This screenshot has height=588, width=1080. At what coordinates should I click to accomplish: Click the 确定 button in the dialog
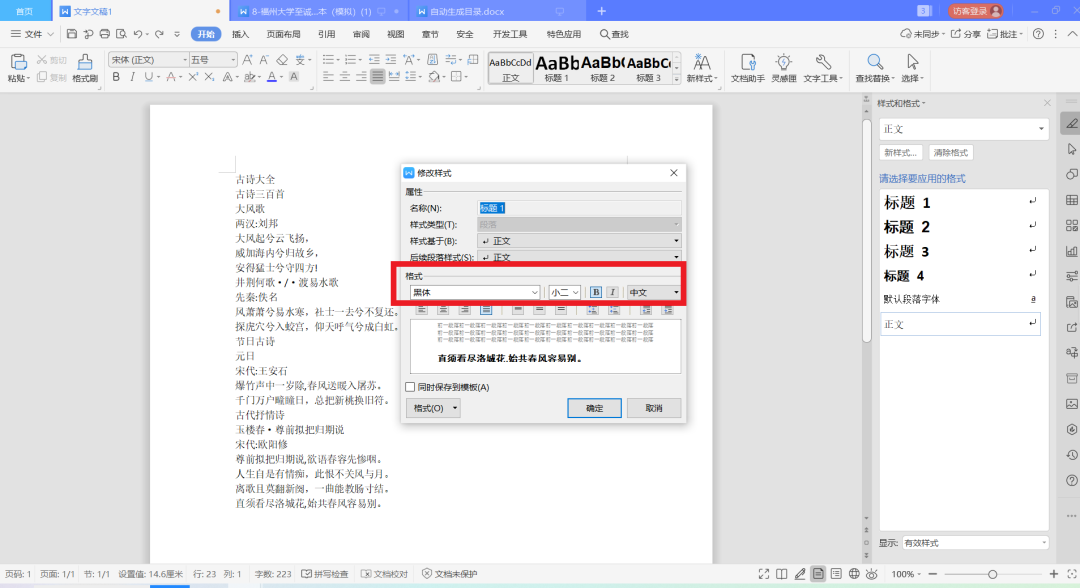594,408
